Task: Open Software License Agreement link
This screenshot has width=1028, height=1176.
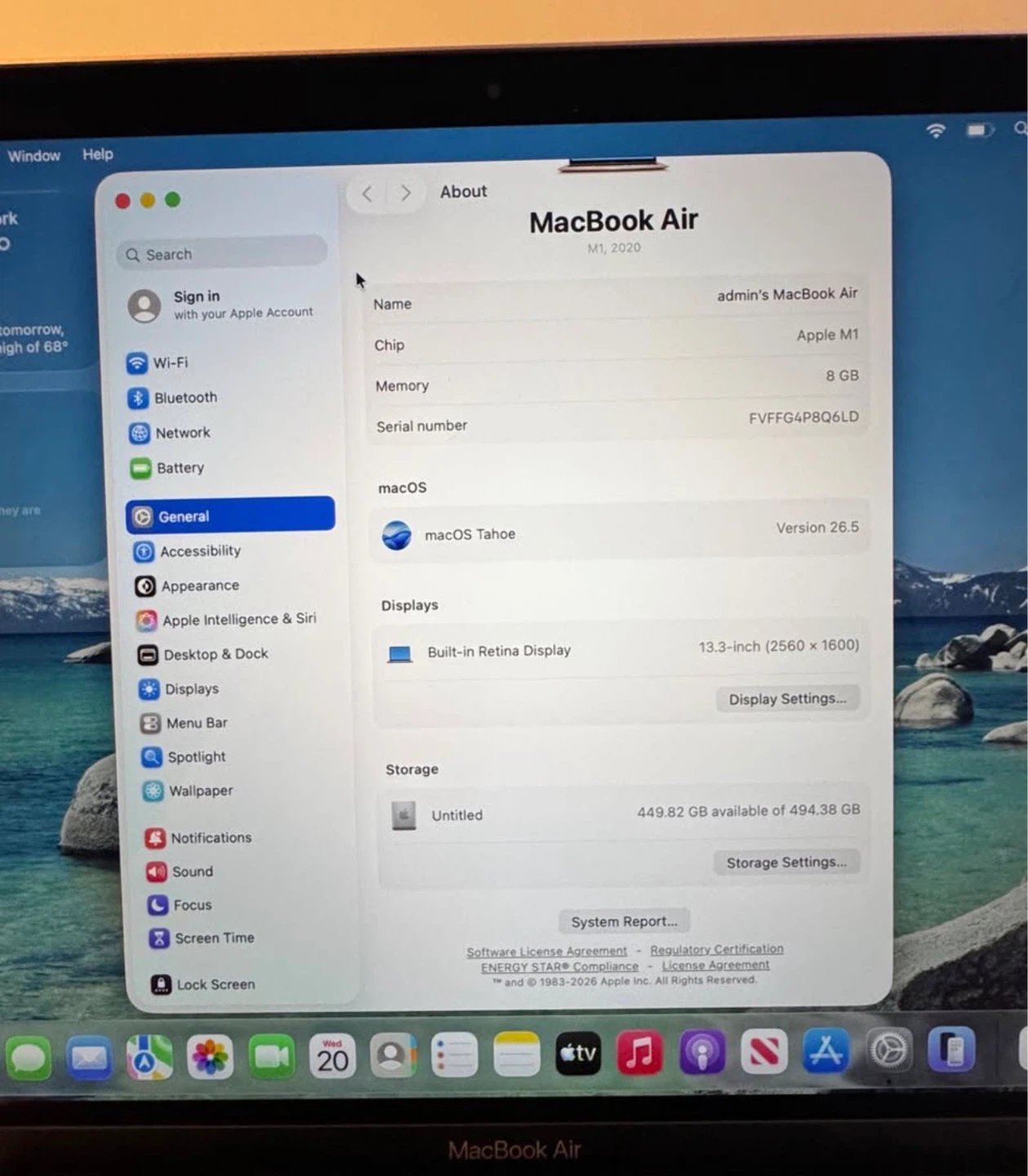Action: coord(547,951)
